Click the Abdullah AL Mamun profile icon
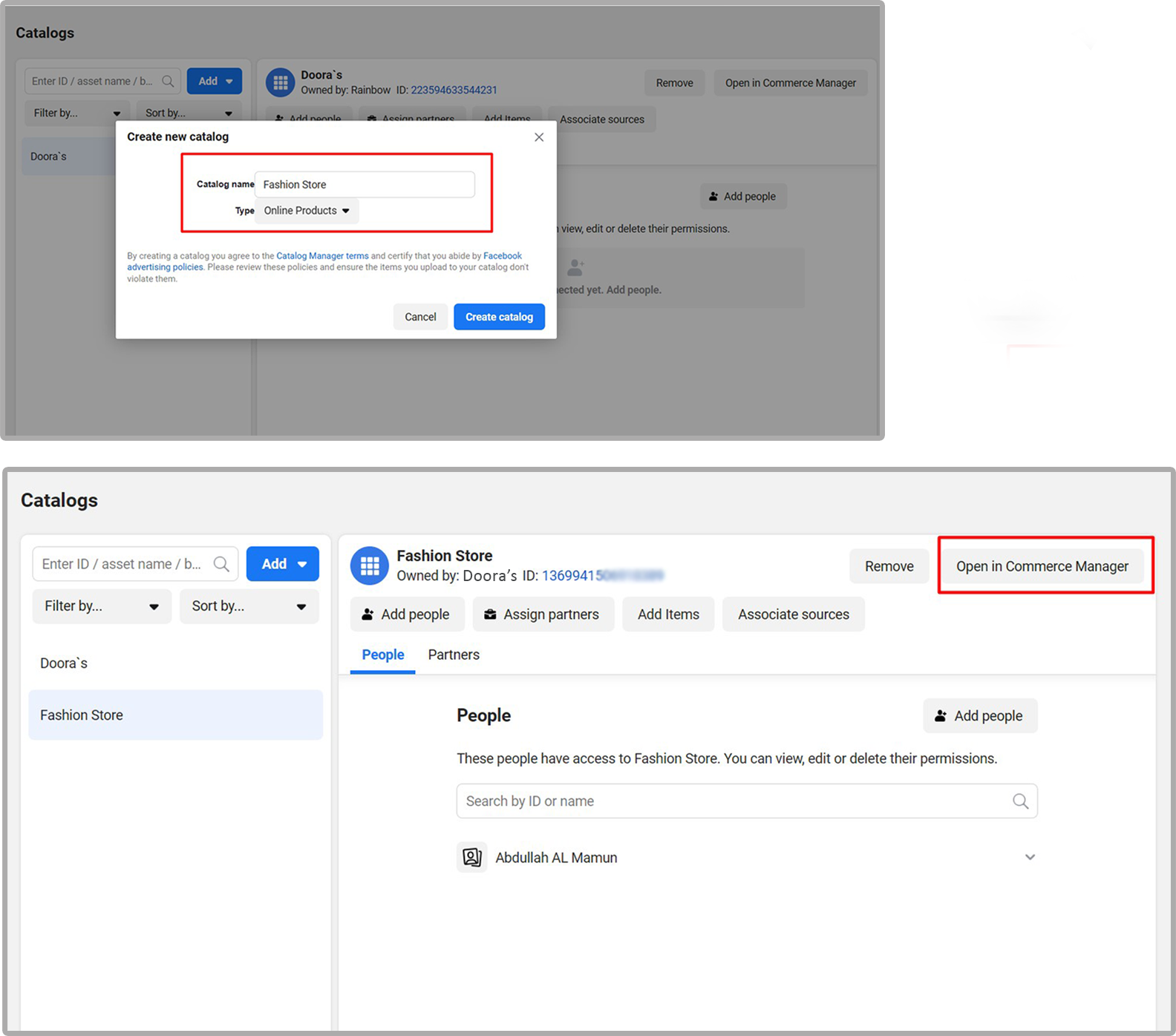This screenshot has width=1176, height=1036. point(472,857)
